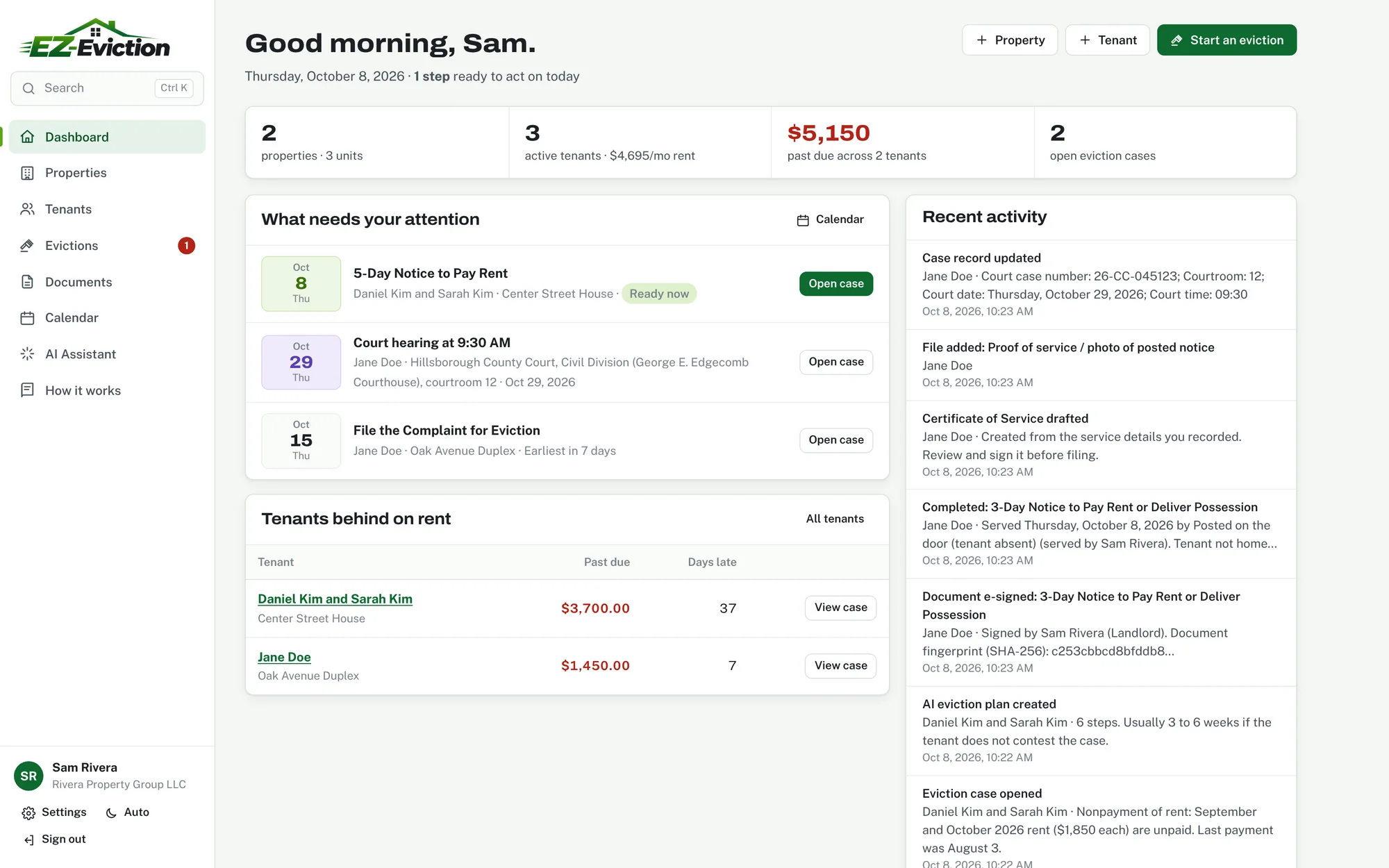The image size is (1389, 868).
Task: Open the Jane Doe tenant link
Action: tap(284, 658)
